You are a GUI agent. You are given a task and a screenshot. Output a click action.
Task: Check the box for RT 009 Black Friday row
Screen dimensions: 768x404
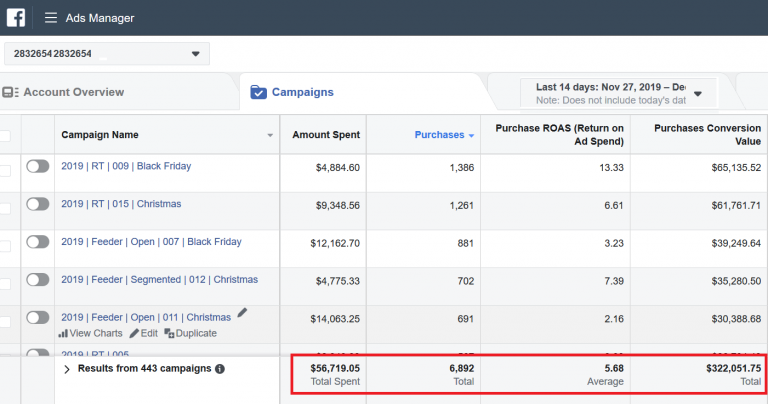5,171
